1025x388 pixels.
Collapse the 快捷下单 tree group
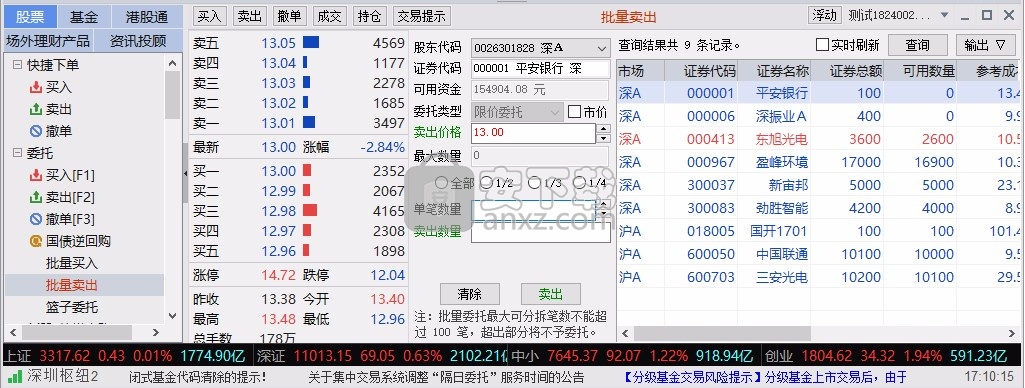(17, 65)
